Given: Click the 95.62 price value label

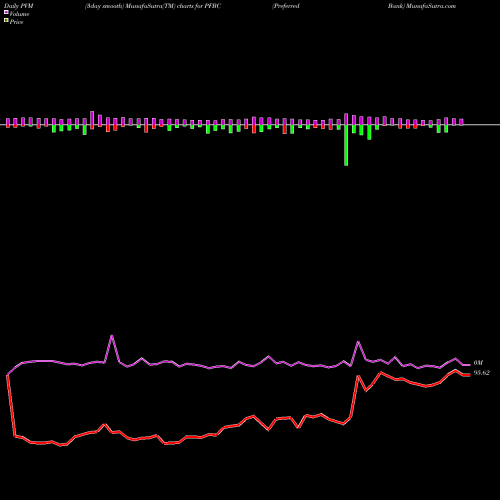Looking at the screenshot, I should [482, 373].
